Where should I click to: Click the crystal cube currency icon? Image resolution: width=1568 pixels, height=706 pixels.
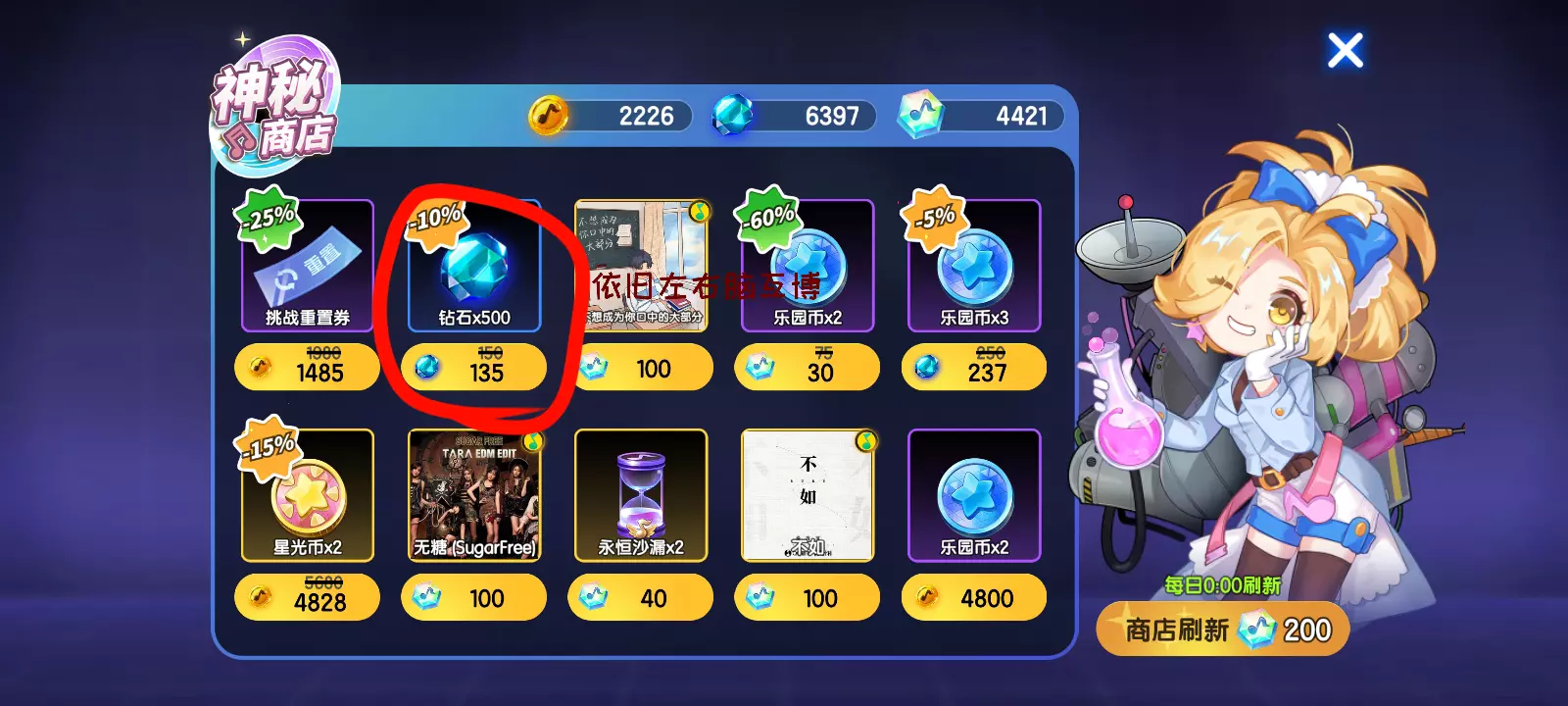tap(919, 116)
